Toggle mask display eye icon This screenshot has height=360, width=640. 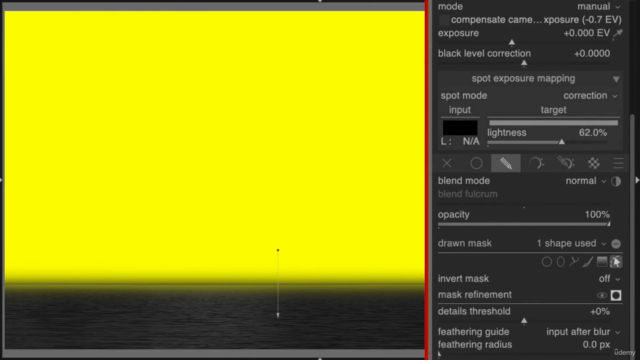pos(602,296)
